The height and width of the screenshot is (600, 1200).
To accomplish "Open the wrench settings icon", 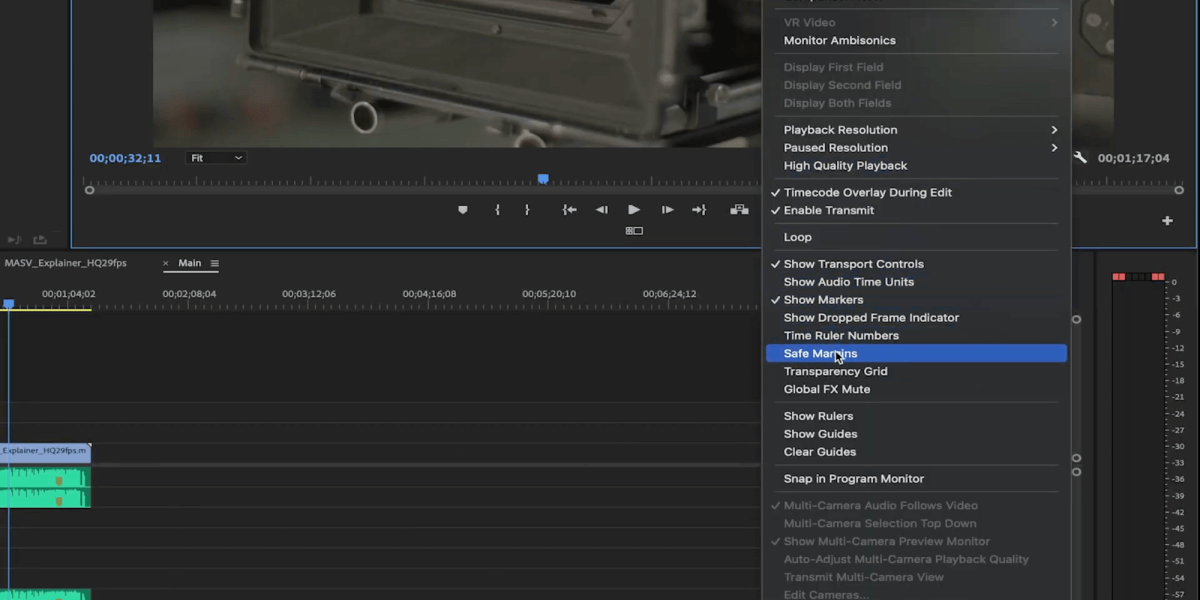I will (1080, 158).
